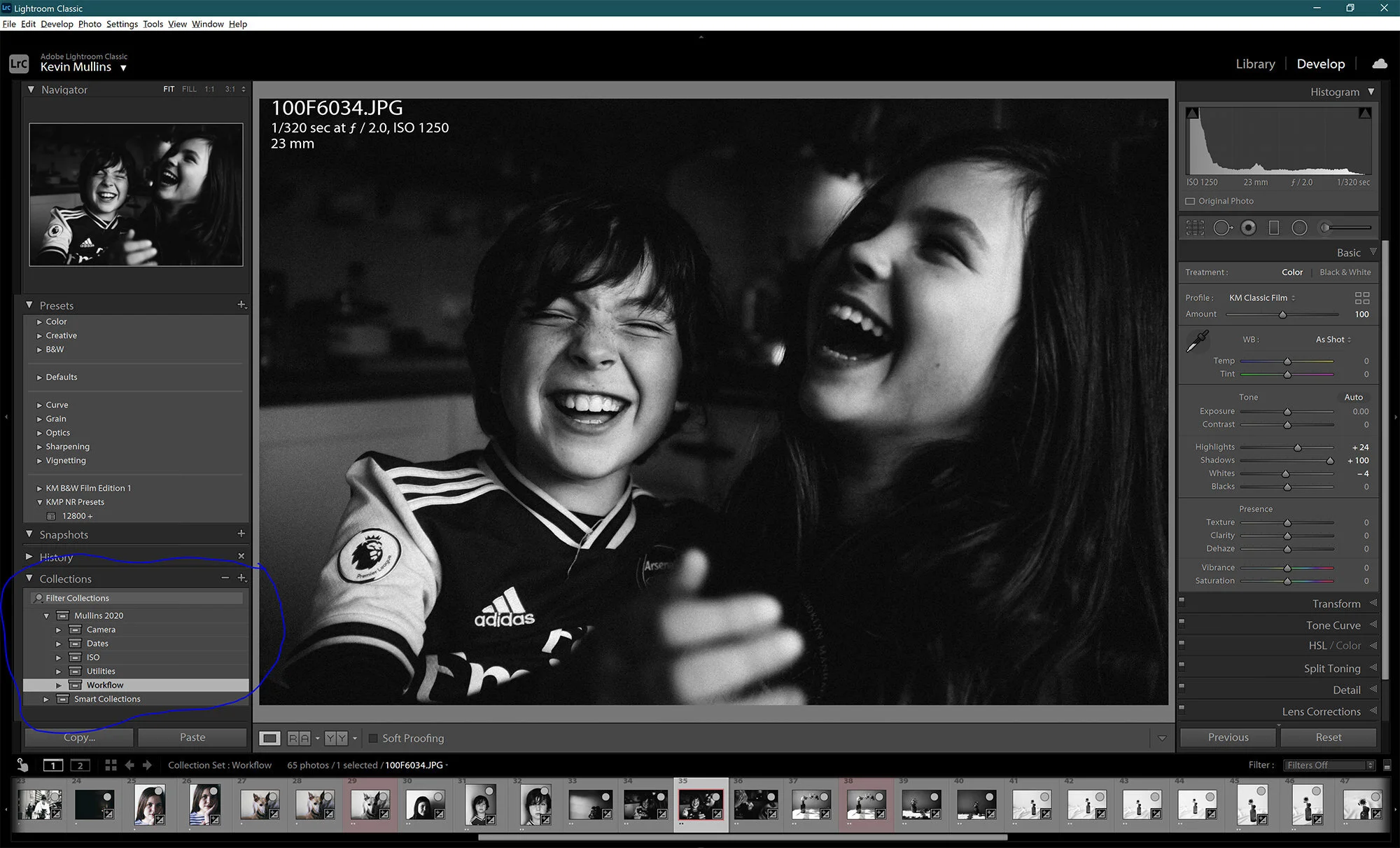Open the Develop menu
Screen dimensions: 1400x848
click(57, 24)
